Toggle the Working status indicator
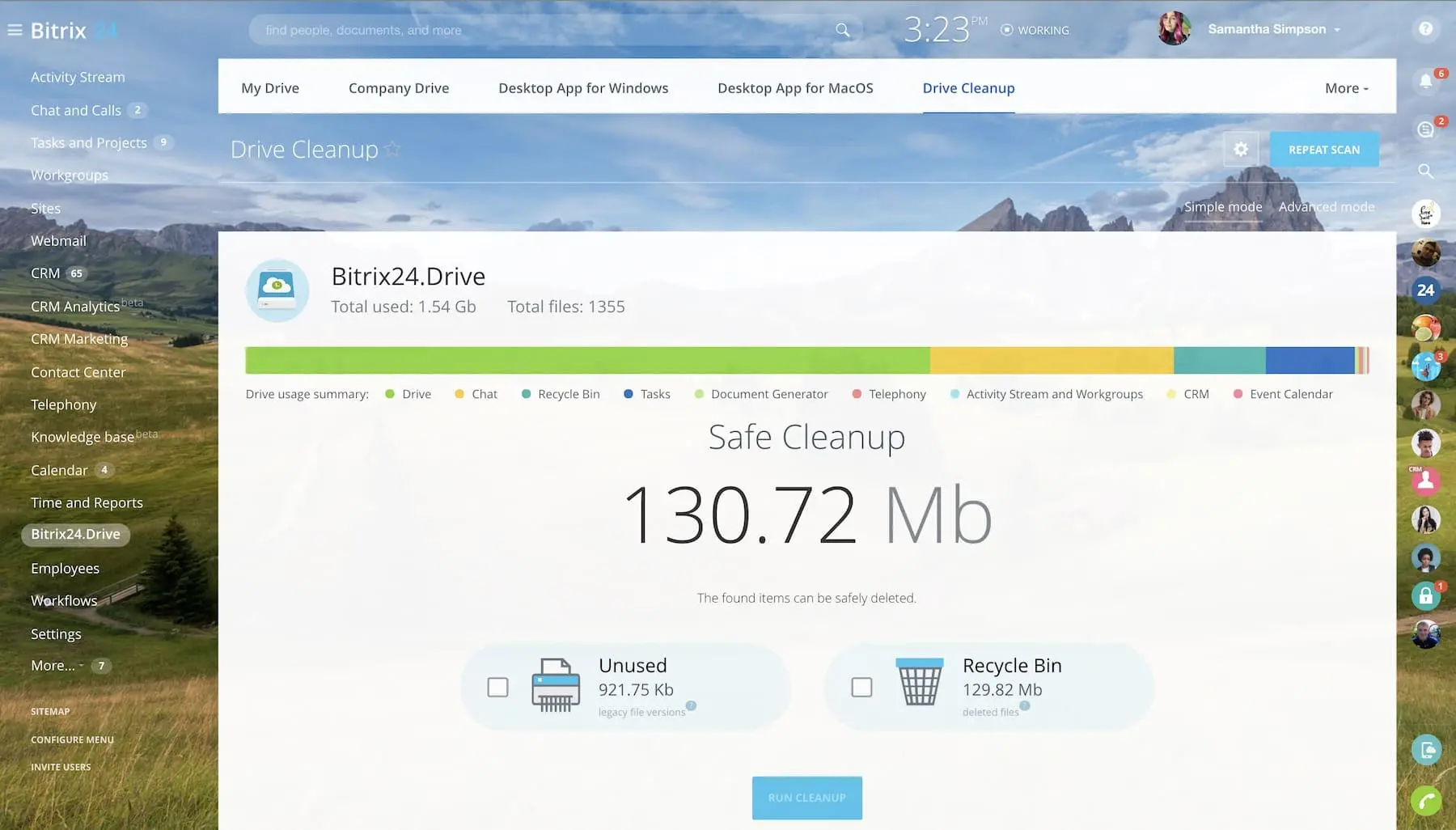Screen dimensions: 1456x830 click(1035, 30)
